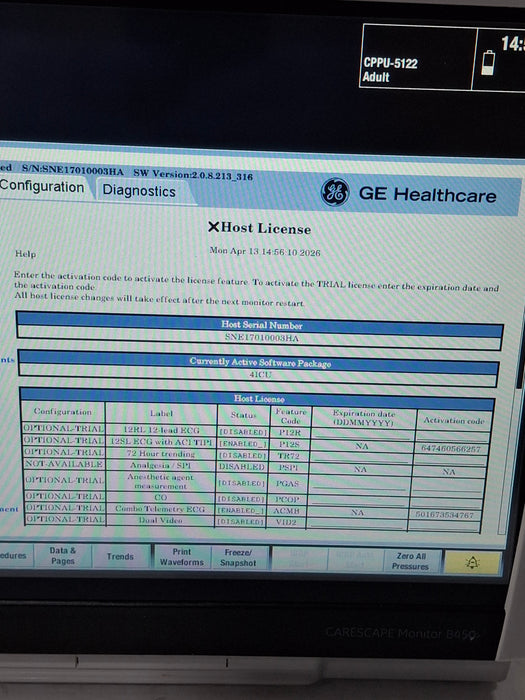The width and height of the screenshot is (525, 700).
Task: Toggle the Combo Telemetry ECG ENABLED status
Action: (241, 510)
